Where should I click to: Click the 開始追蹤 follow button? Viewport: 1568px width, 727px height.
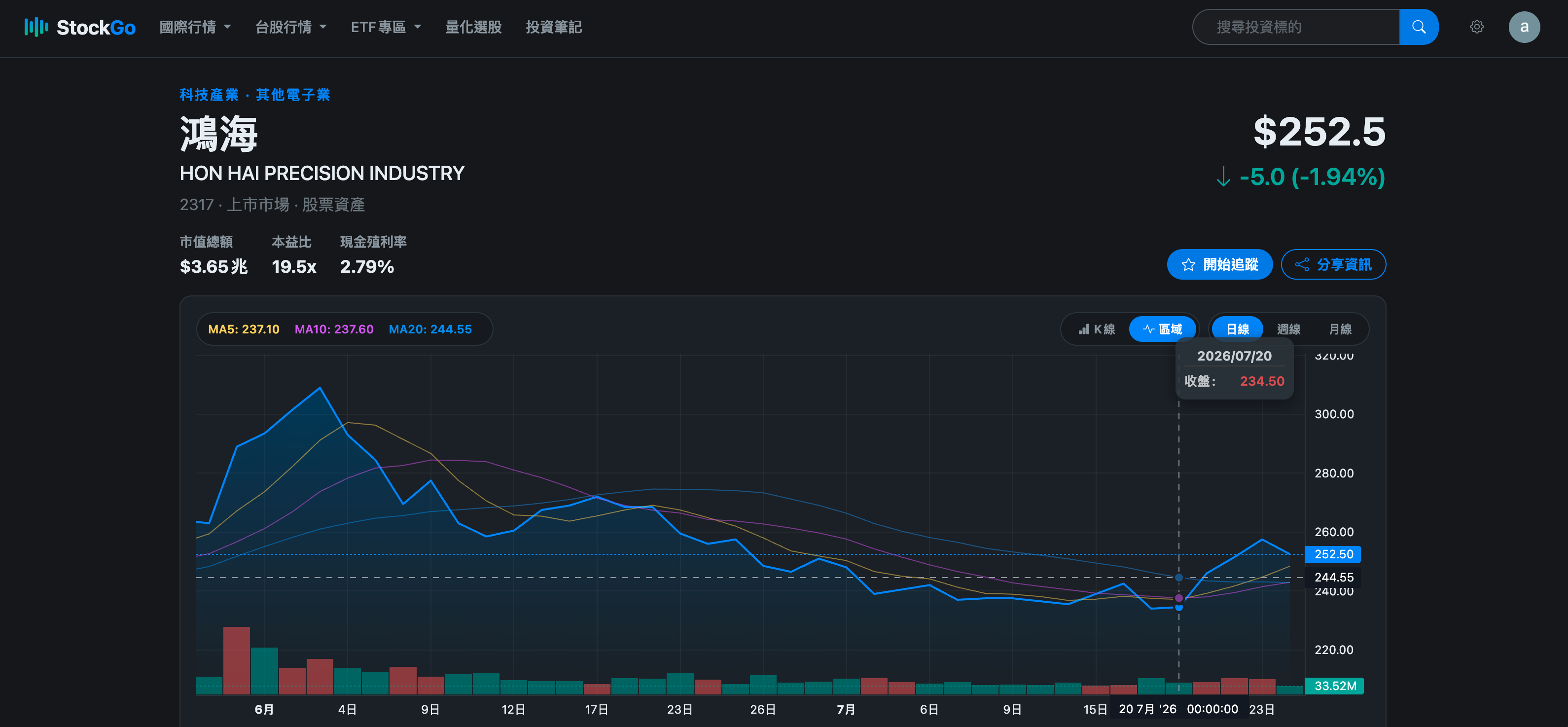click(x=1219, y=265)
